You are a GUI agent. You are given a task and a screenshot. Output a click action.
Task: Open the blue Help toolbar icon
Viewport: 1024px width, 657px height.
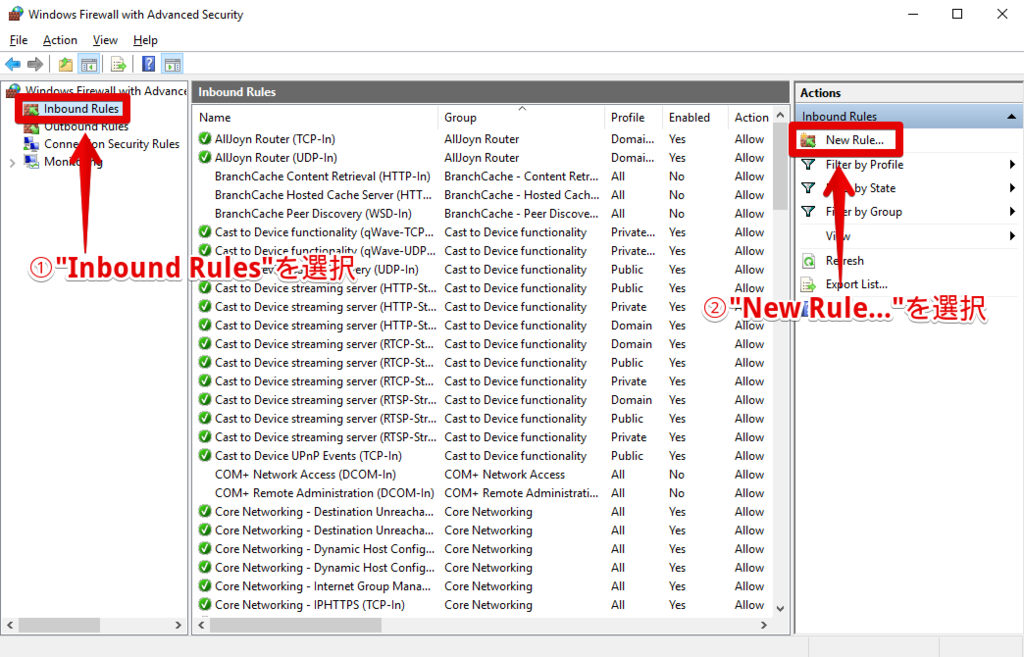coord(149,64)
